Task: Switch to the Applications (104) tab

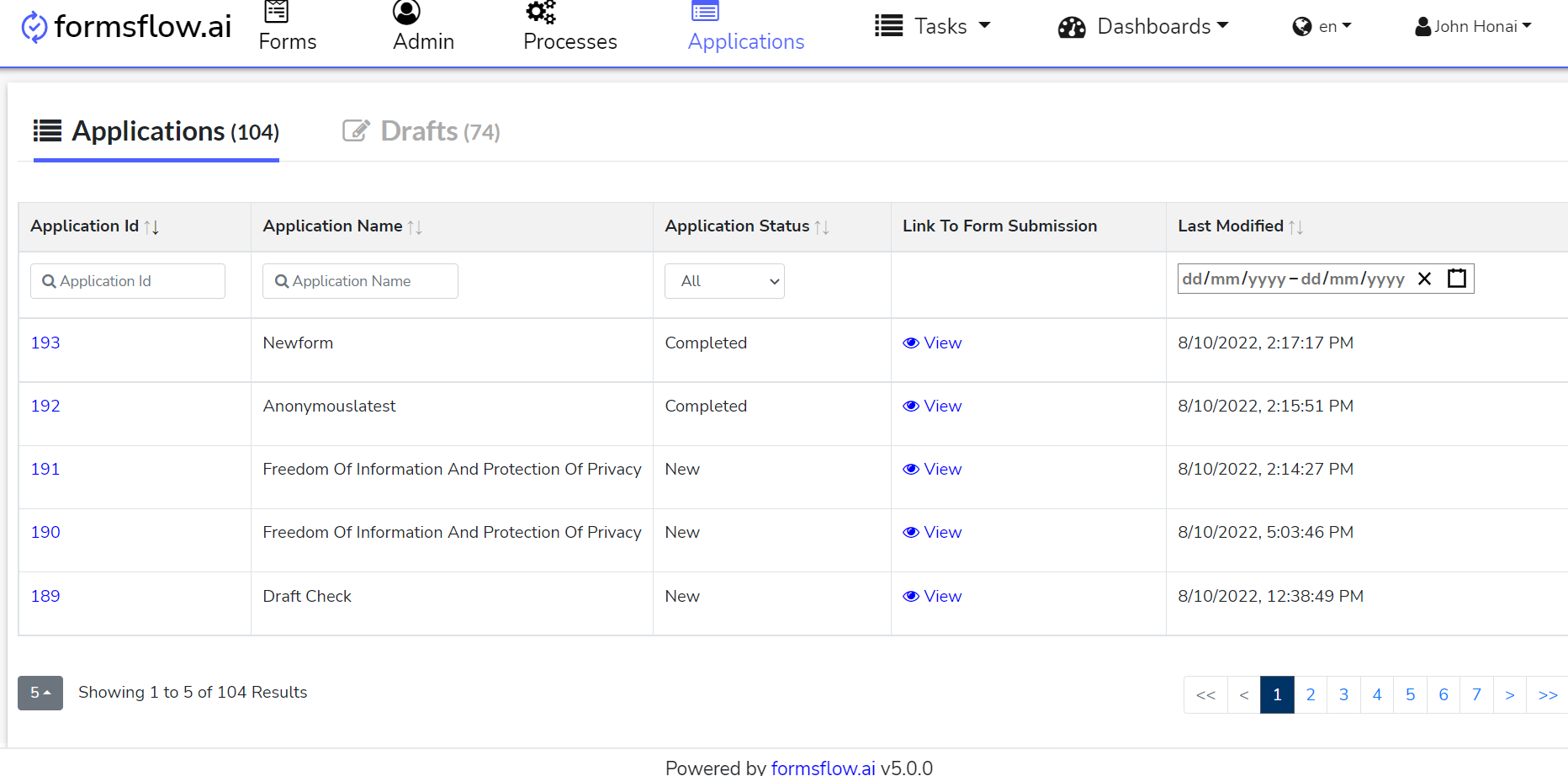Action: [156, 132]
